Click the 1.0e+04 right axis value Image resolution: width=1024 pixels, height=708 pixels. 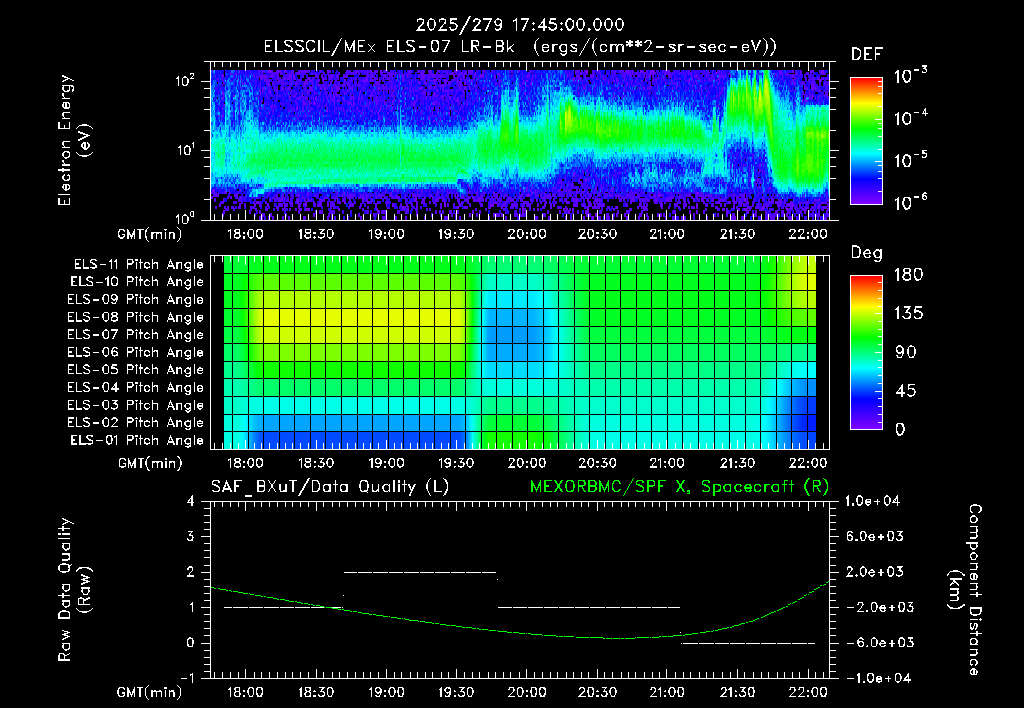tap(872, 501)
